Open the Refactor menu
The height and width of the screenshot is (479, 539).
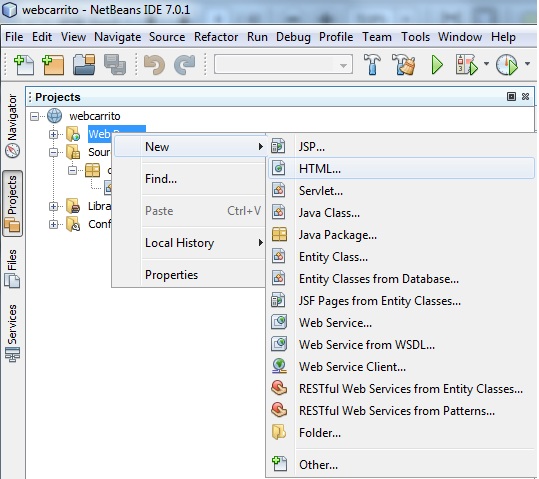click(x=216, y=37)
